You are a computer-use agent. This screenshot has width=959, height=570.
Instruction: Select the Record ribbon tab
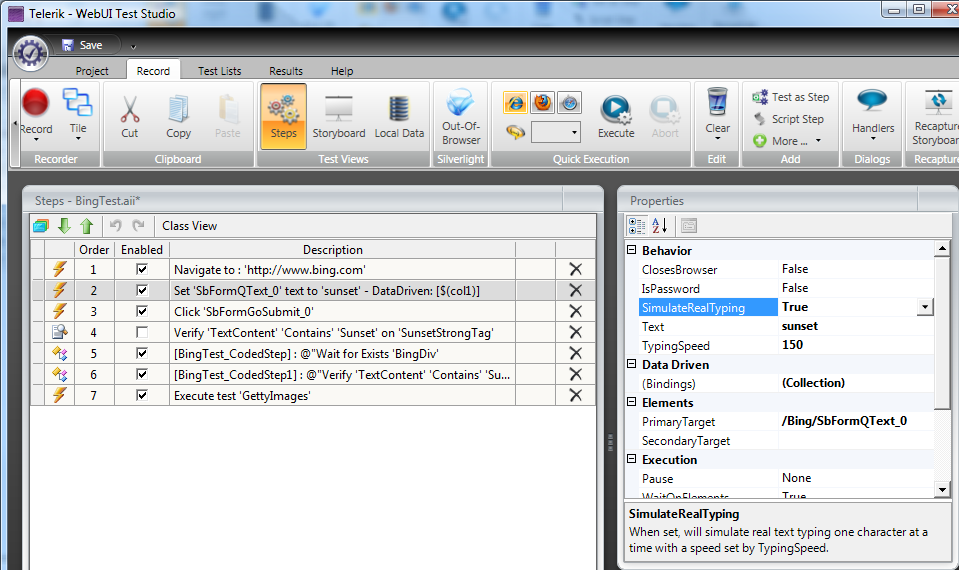coord(153,71)
